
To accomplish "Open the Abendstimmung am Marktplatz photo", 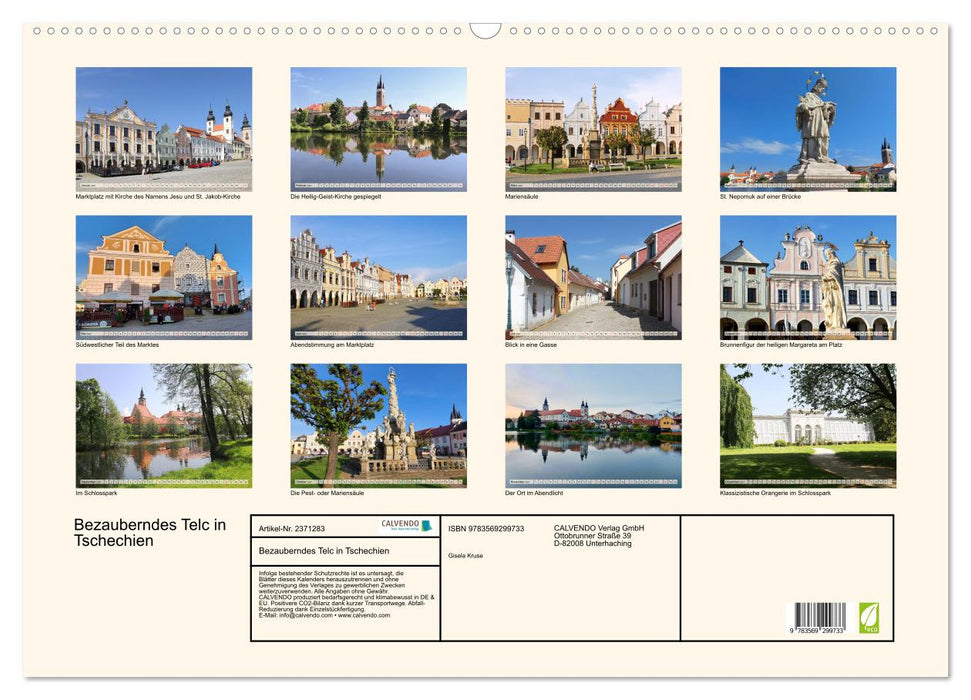I will (378, 278).
